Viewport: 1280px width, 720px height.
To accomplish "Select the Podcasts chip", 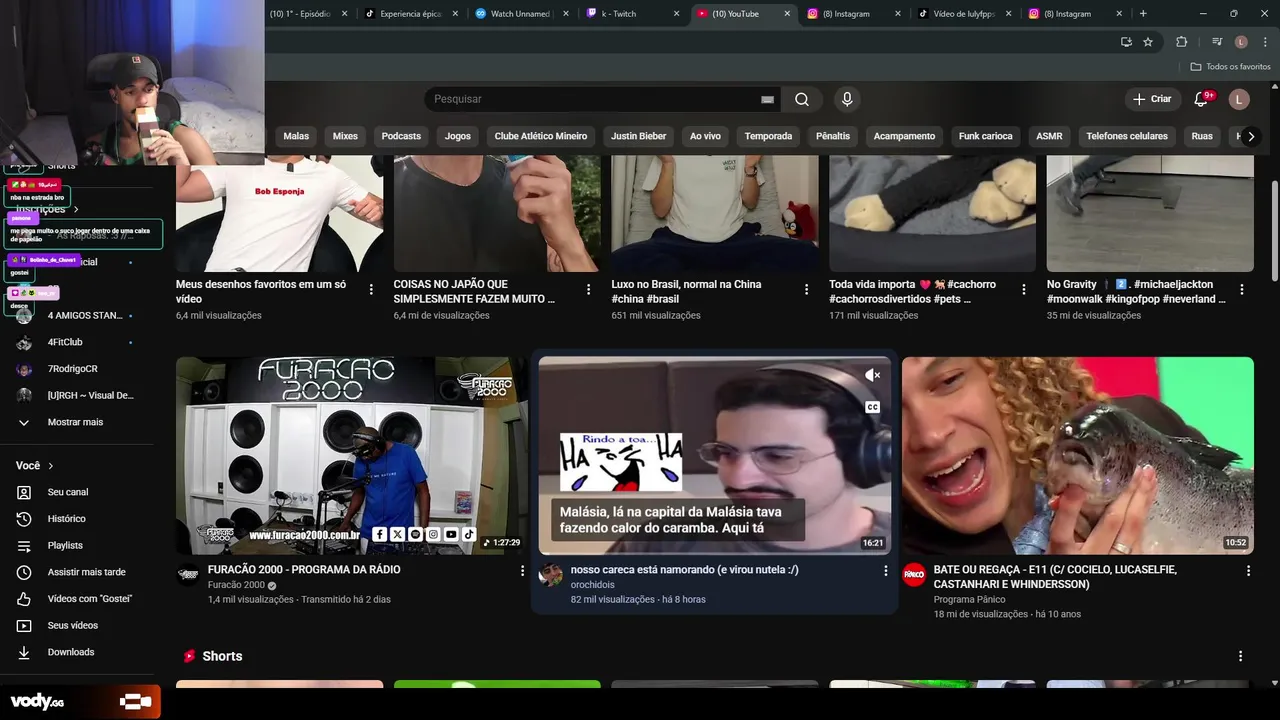I will pyautogui.click(x=401, y=136).
